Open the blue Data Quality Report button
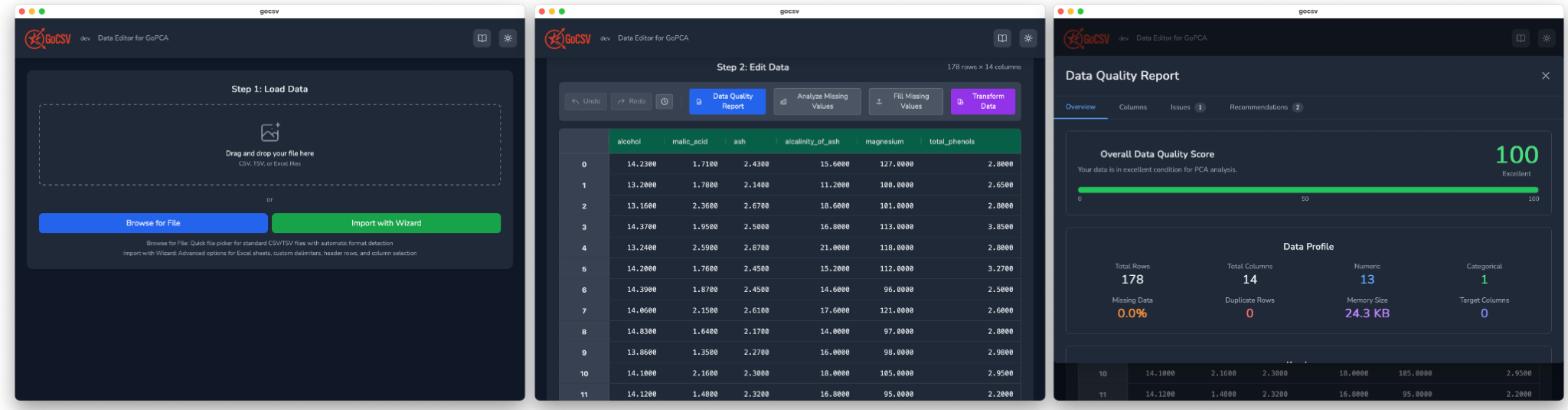Screen dimensions: 1568x410 (727, 101)
